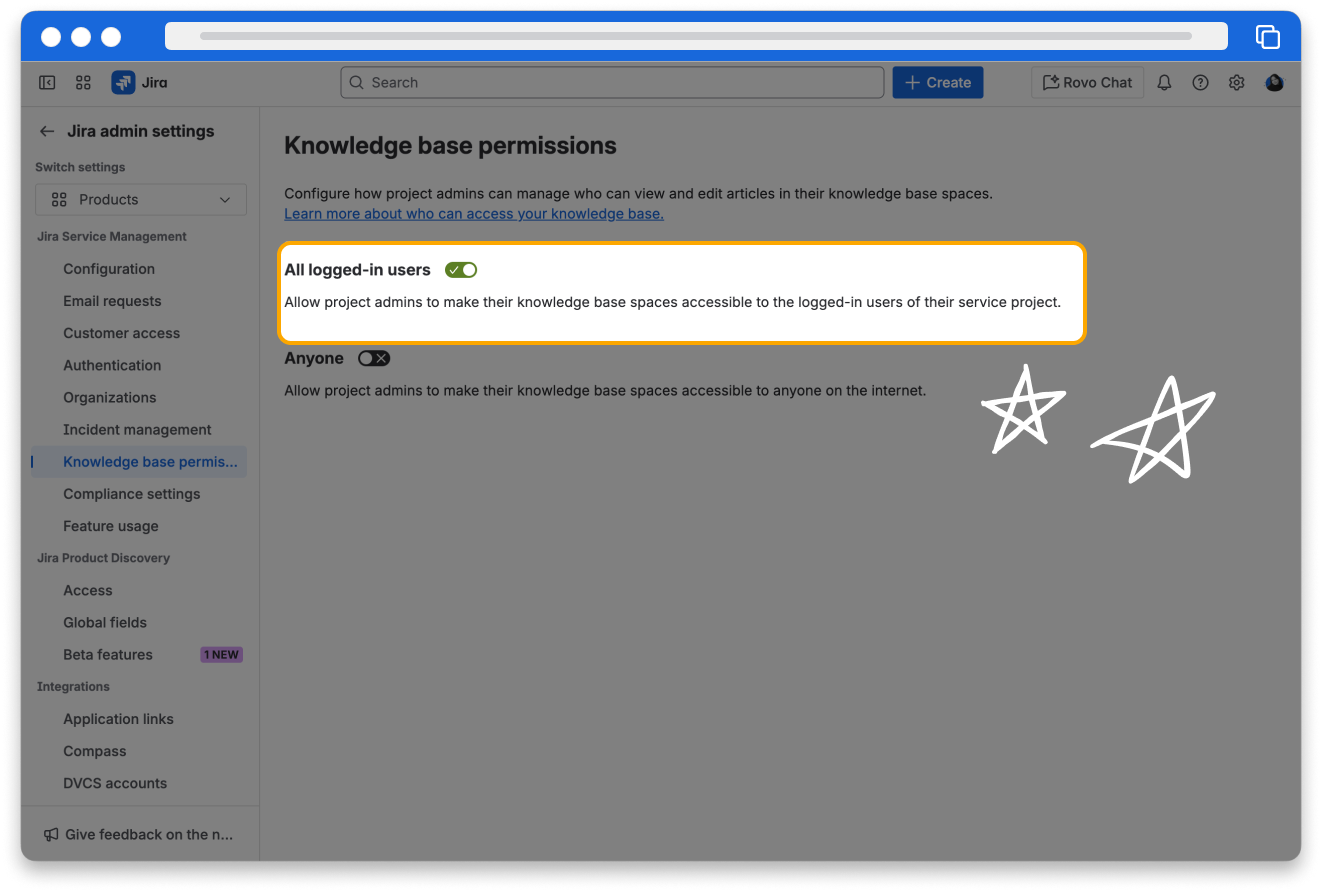
Task: Click into the Search field
Action: [x=612, y=83]
